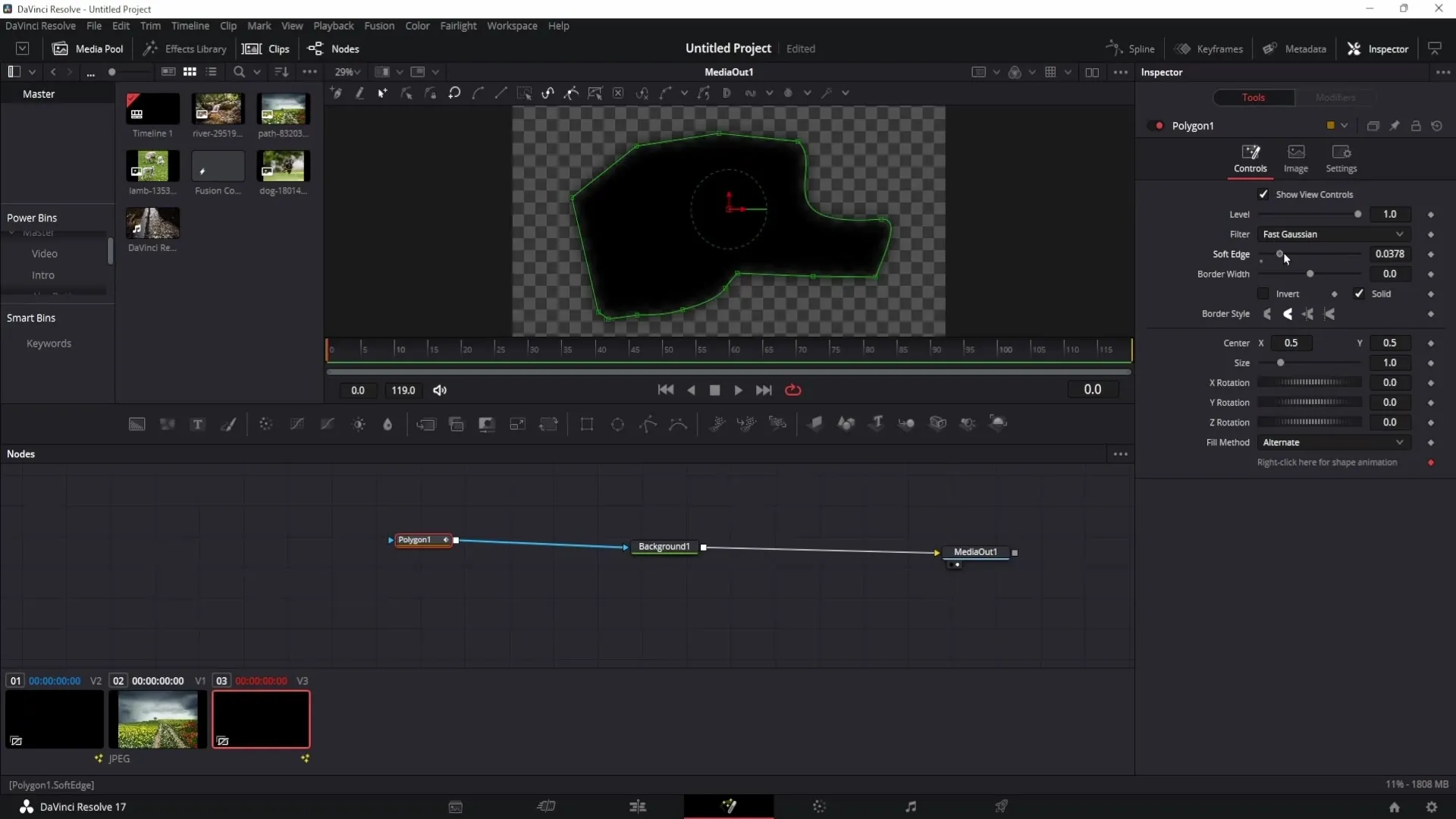Toggle Show View Controls checkbox
This screenshot has height=819, width=1456.
[1264, 194]
